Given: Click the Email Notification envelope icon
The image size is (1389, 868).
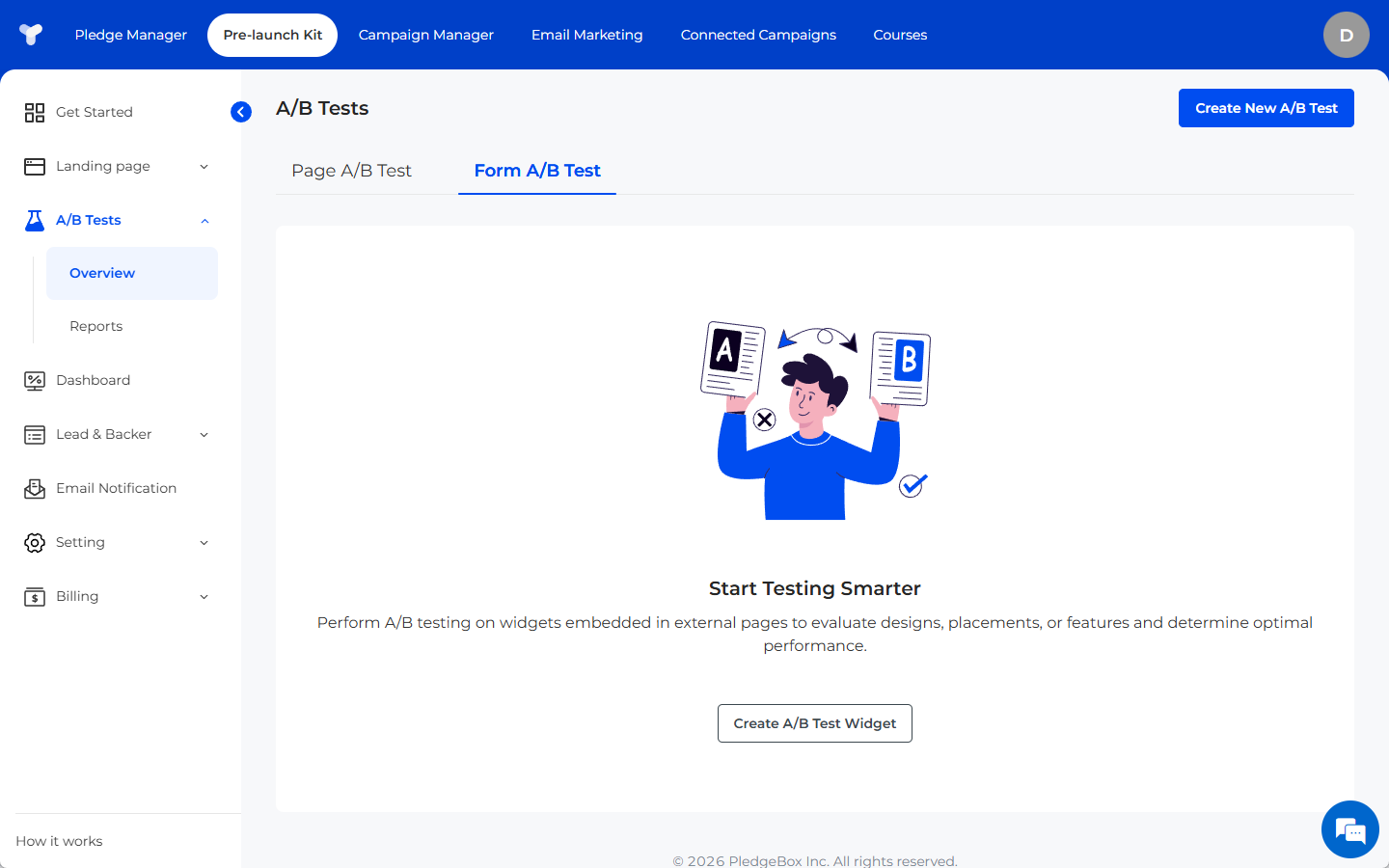Looking at the screenshot, I should [x=35, y=489].
